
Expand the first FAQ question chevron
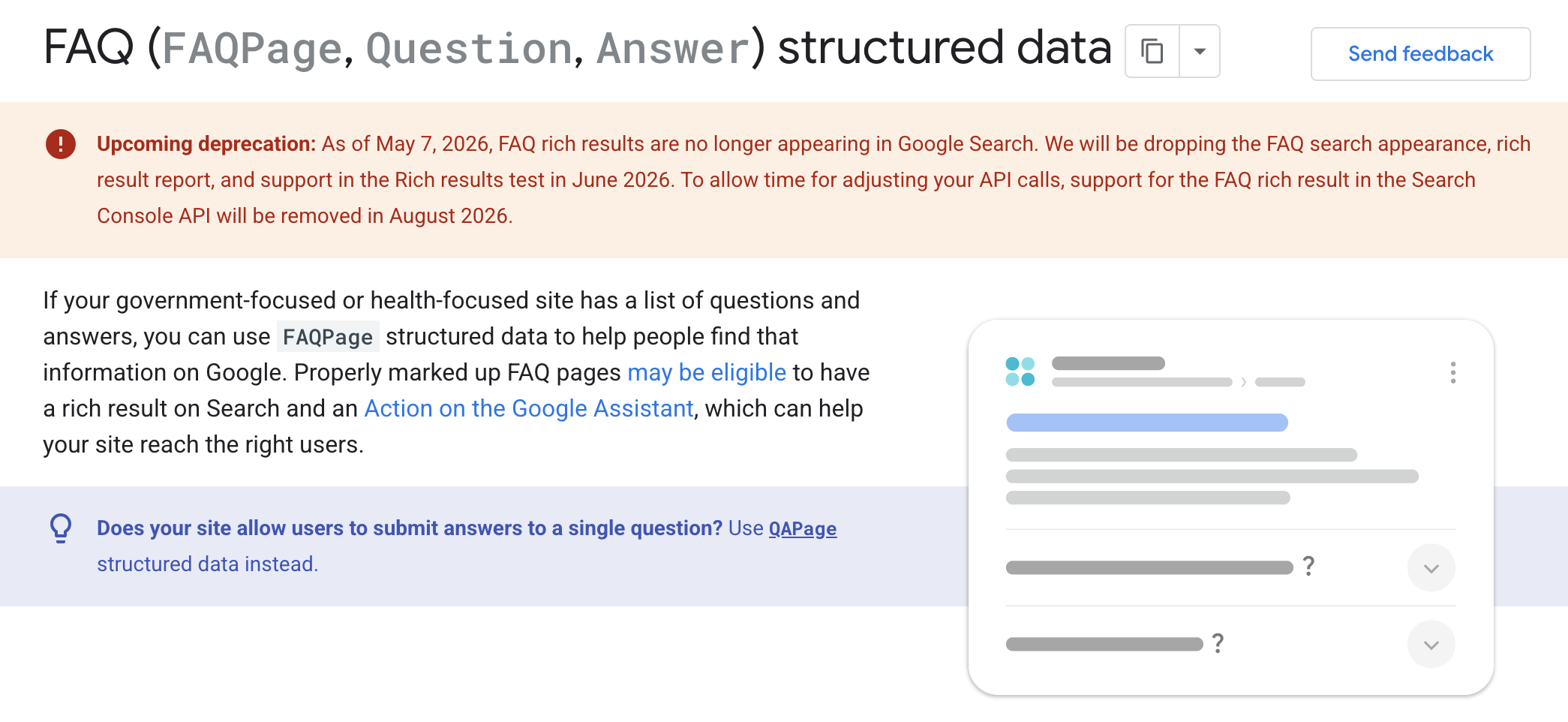coord(1431,568)
